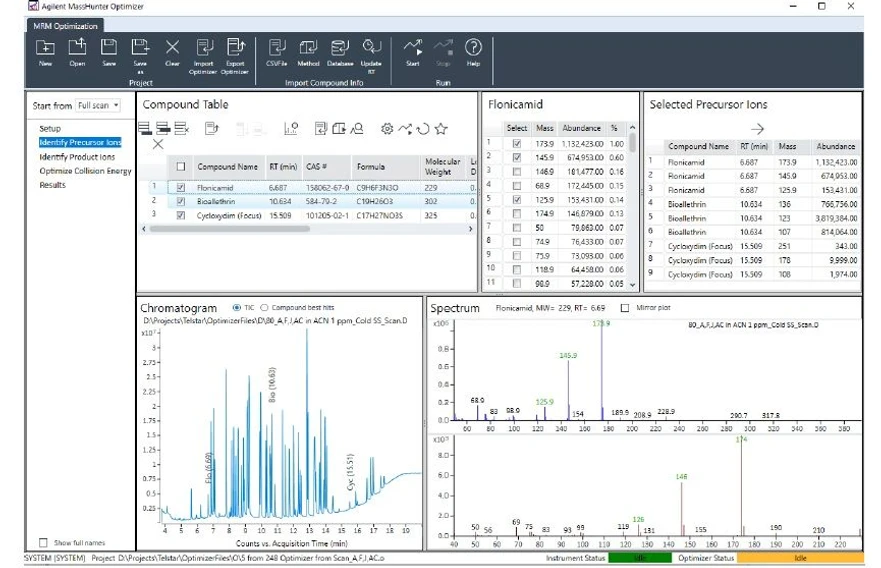
Task: Click the run chart icon beside the gear
Action: tap(405, 129)
